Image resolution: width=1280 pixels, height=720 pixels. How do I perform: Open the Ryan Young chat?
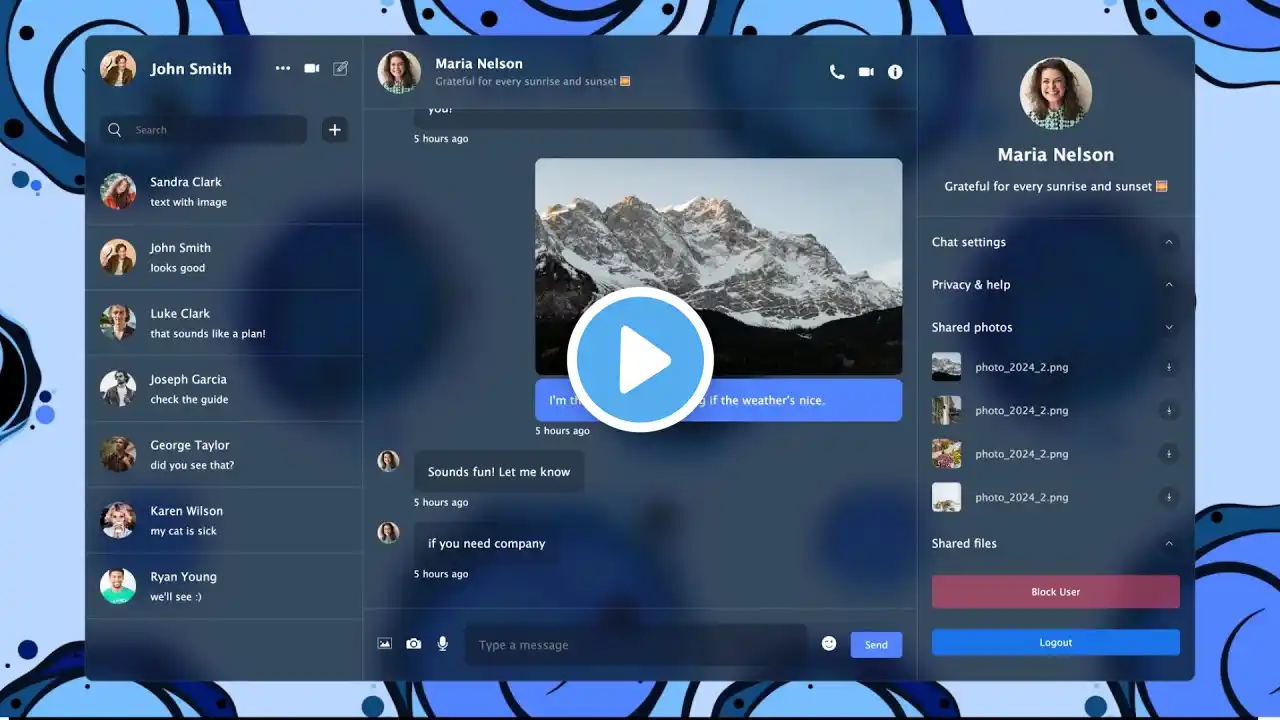(x=224, y=586)
